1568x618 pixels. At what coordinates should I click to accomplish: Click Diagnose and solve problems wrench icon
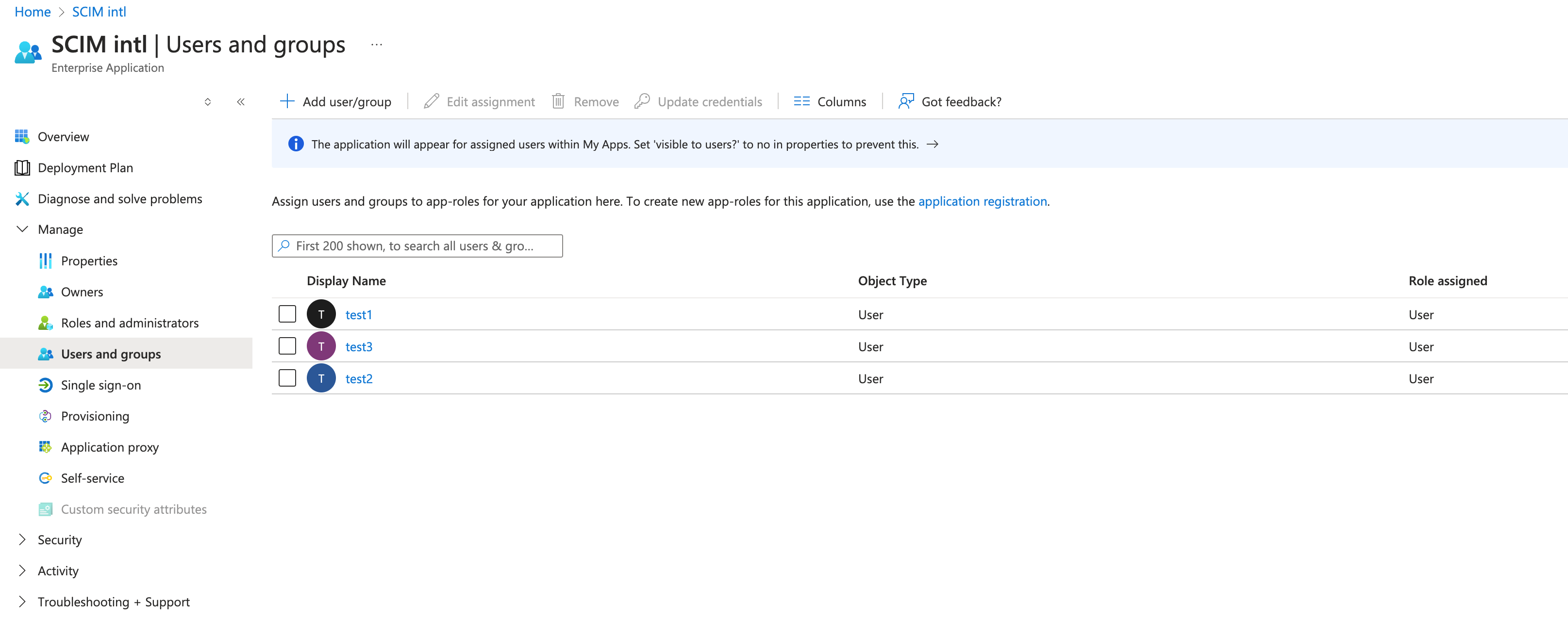22,199
